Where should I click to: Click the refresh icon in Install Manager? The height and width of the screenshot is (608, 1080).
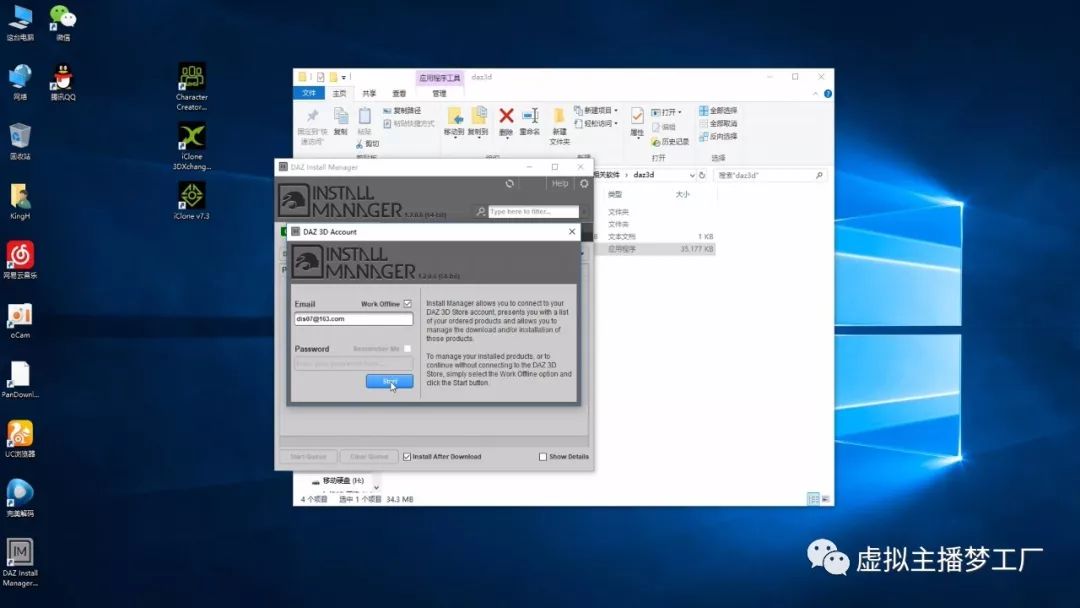coord(510,184)
